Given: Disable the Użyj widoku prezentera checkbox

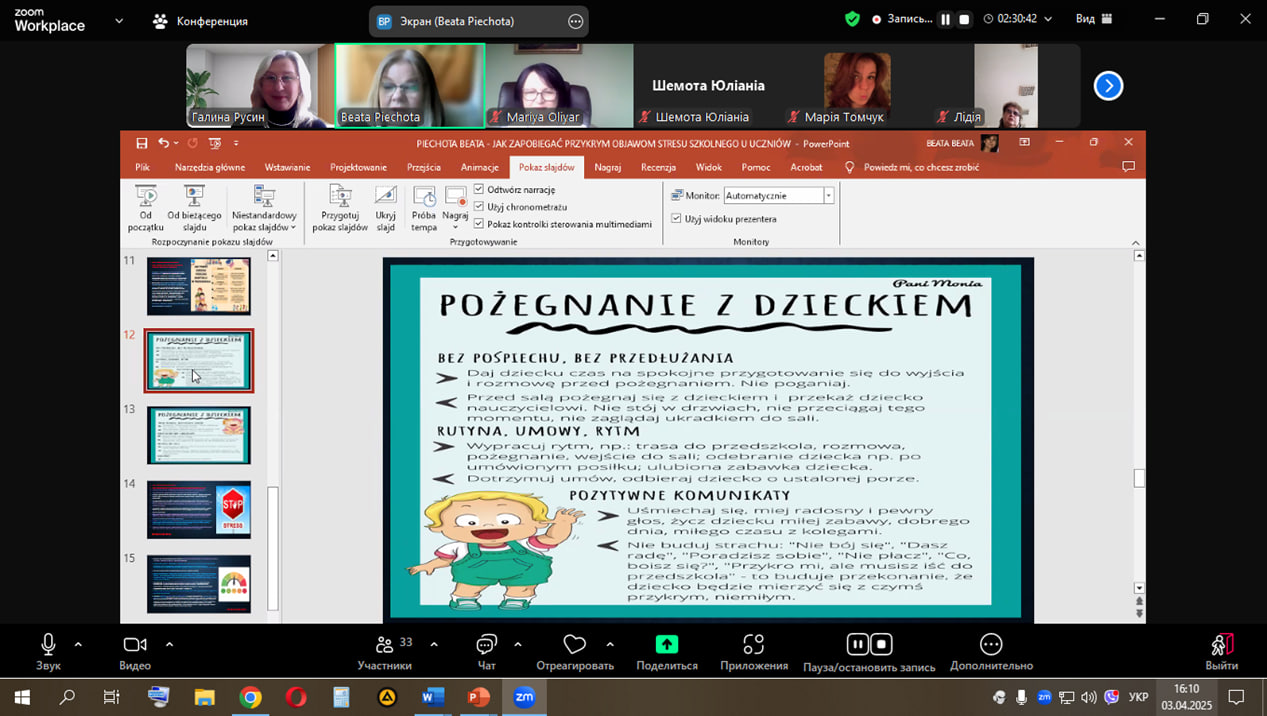Looking at the screenshot, I should tap(677, 218).
